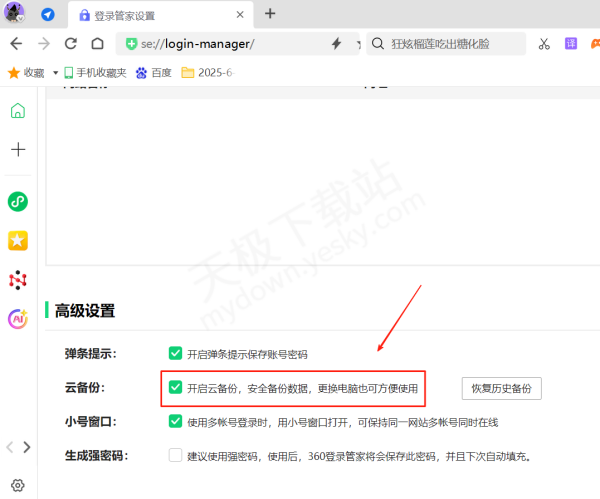This screenshot has height=499, width=600.
Task: Click the 恢复历史备份 button
Action: coord(501,388)
